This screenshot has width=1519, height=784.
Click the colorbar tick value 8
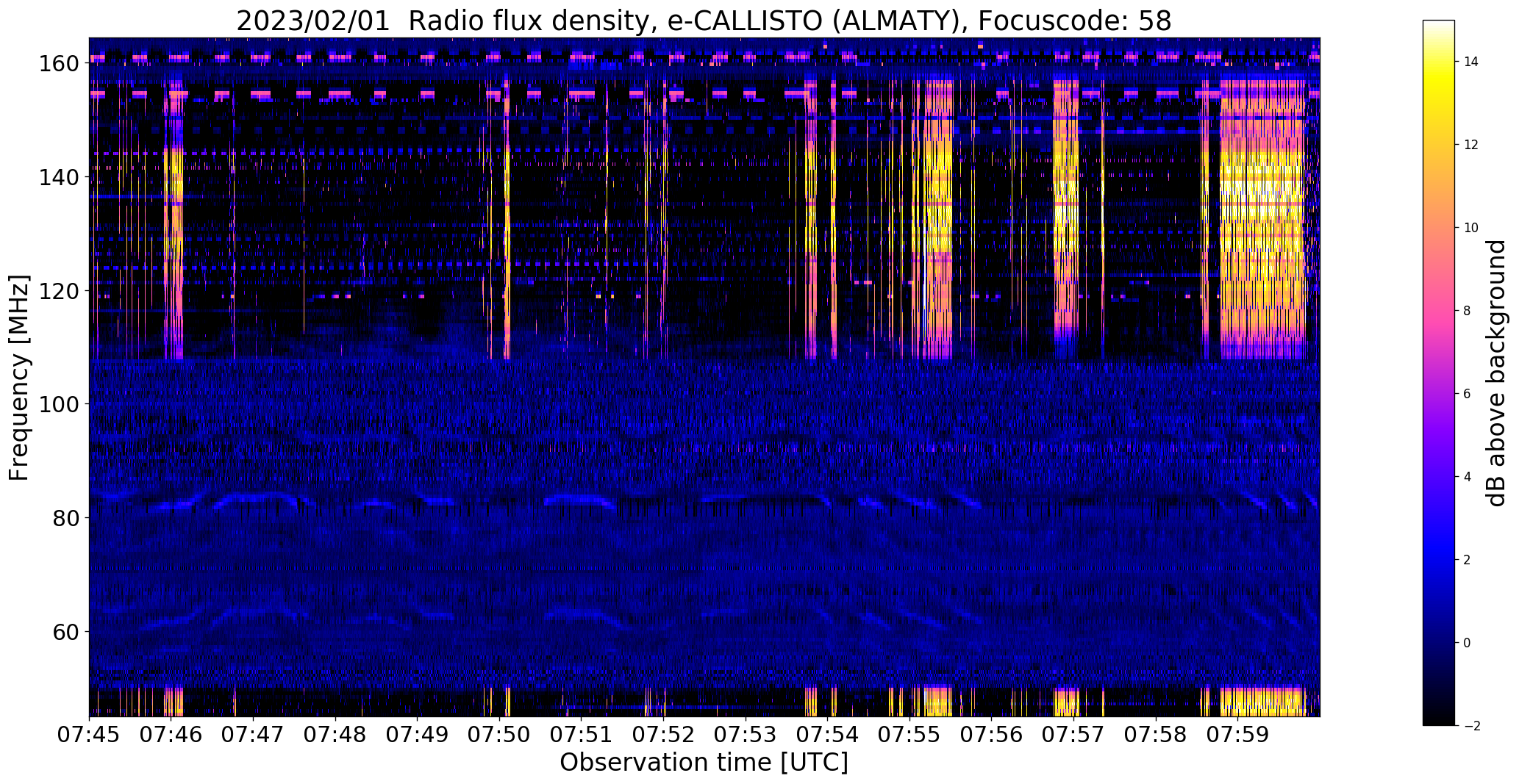[x=1468, y=311]
